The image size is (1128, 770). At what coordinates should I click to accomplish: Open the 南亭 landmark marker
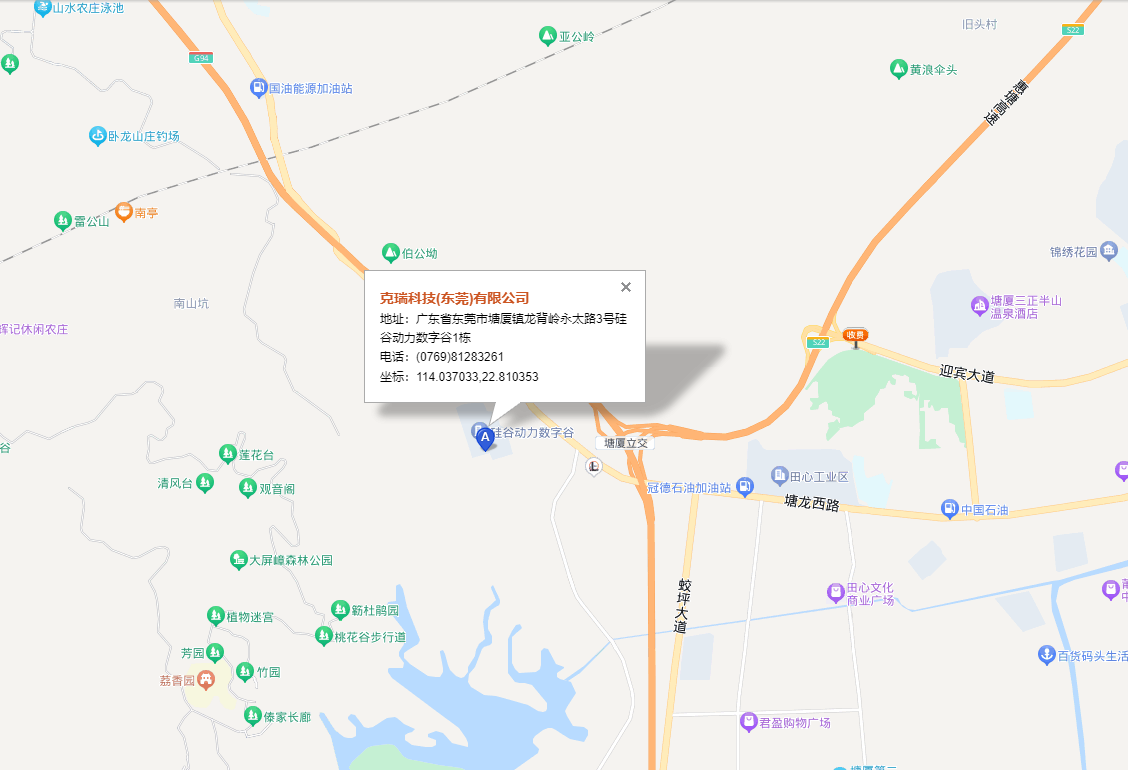[x=124, y=212]
